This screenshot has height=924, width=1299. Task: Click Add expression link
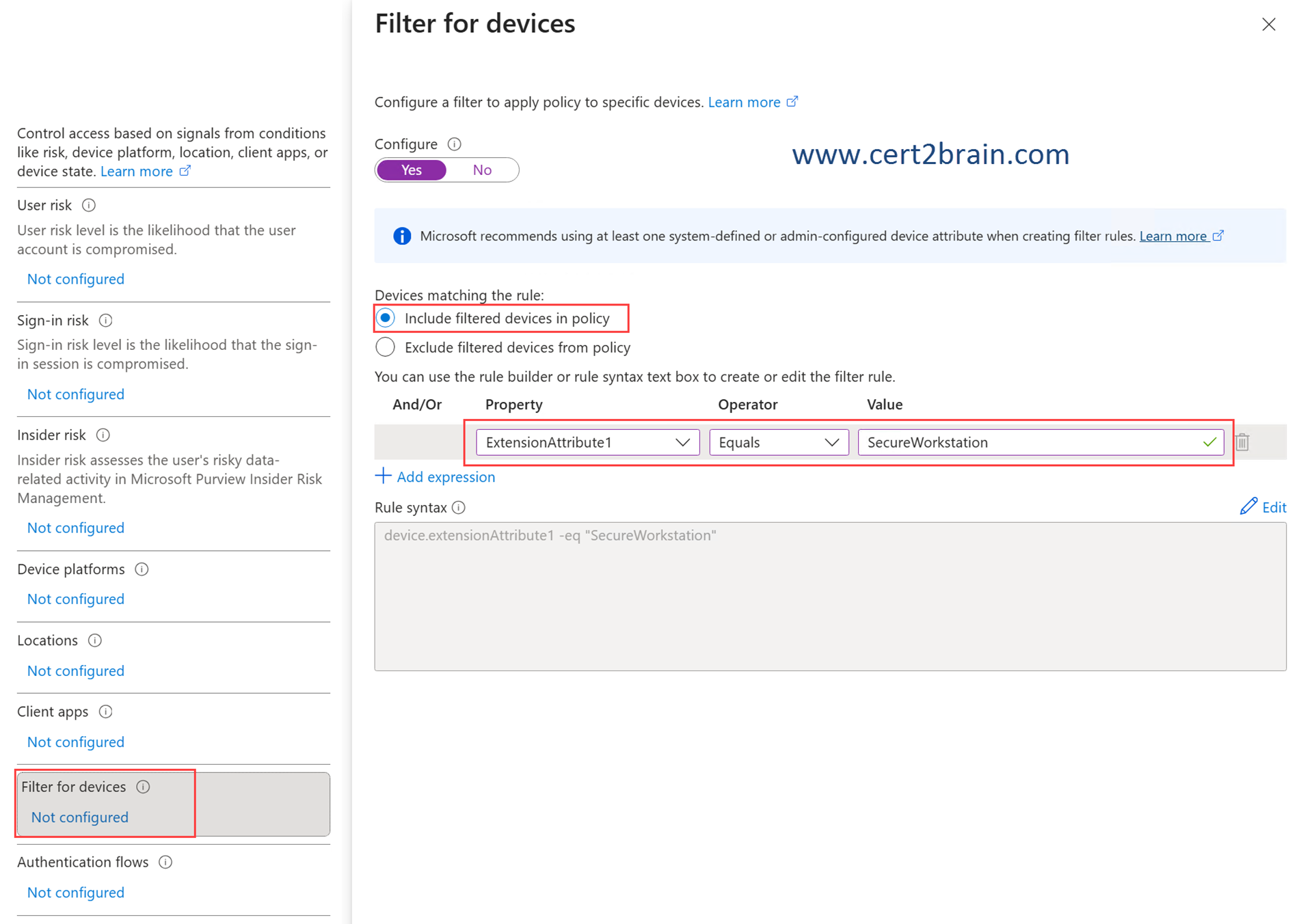tap(436, 477)
